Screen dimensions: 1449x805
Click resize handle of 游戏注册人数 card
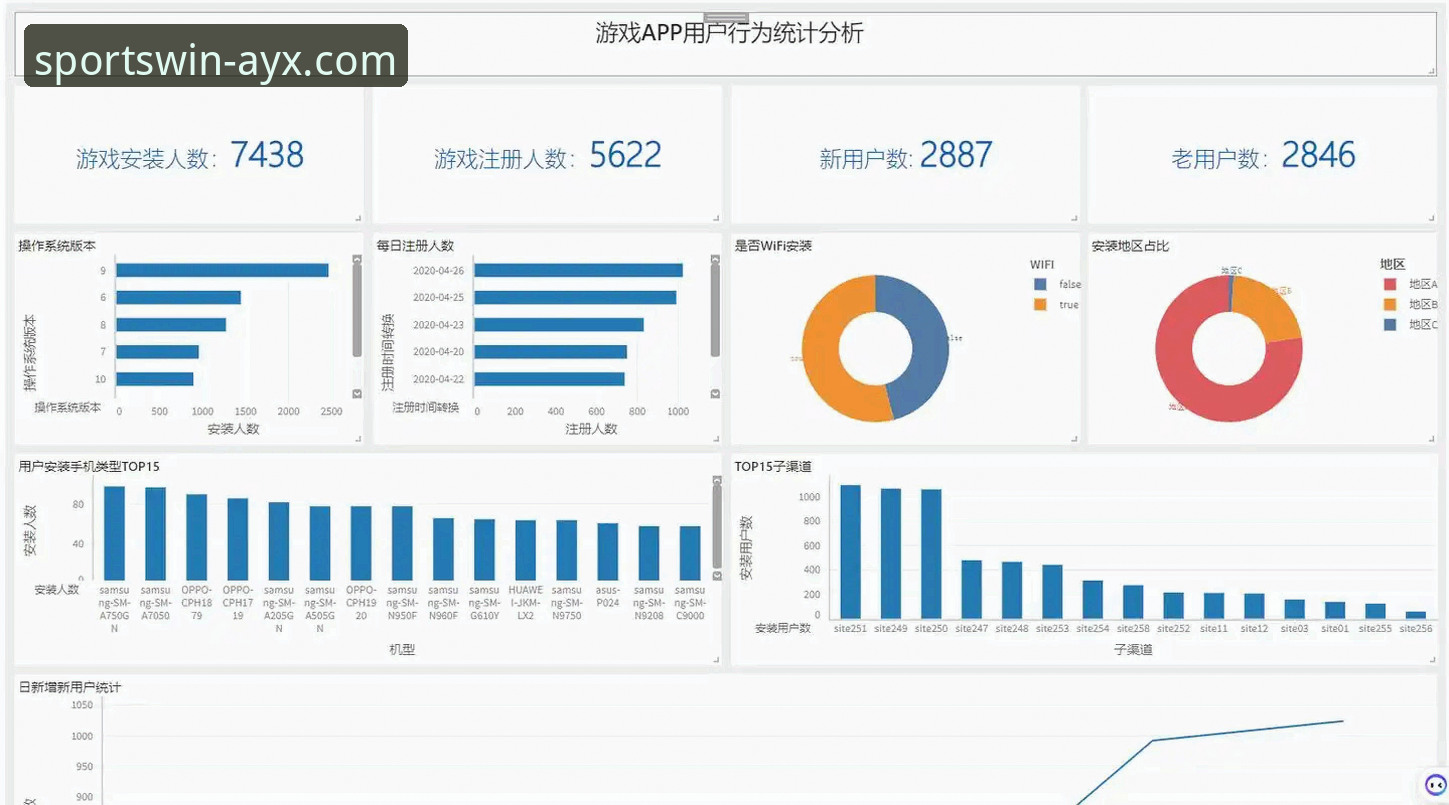716,218
